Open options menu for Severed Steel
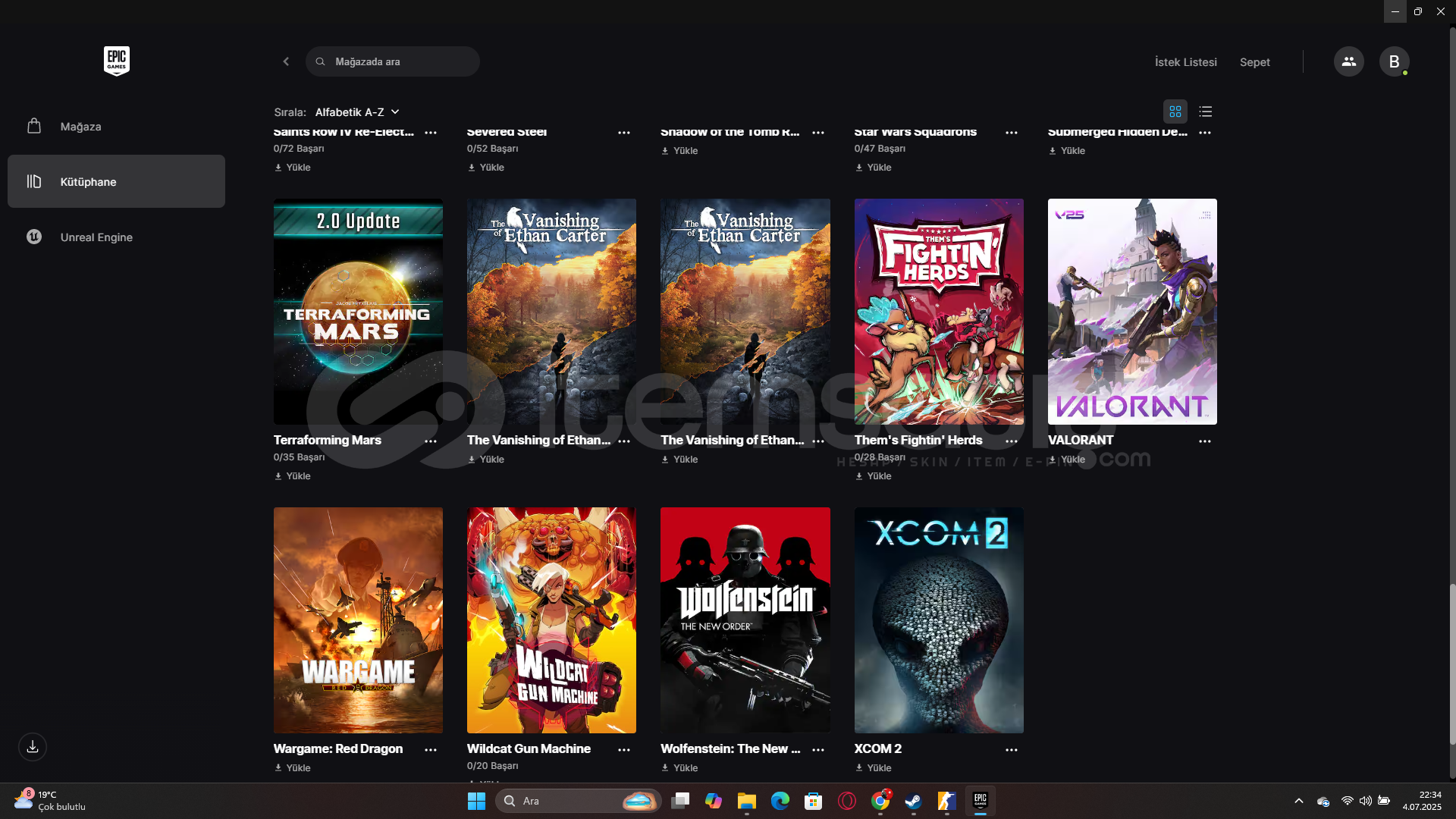The height and width of the screenshot is (819, 1456). click(624, 132)
